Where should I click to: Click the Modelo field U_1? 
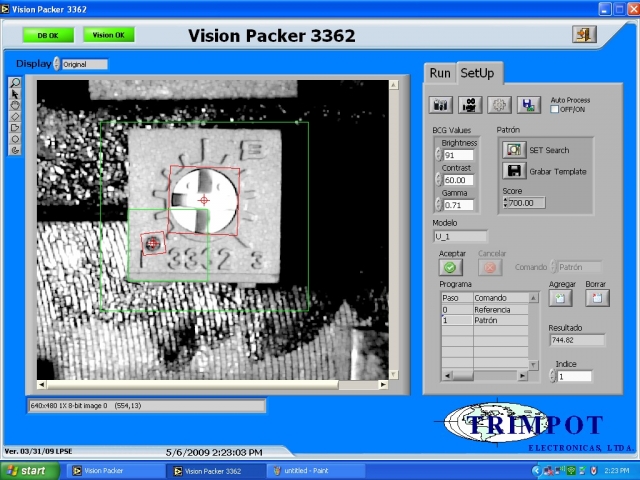click(x=460, y=236)
